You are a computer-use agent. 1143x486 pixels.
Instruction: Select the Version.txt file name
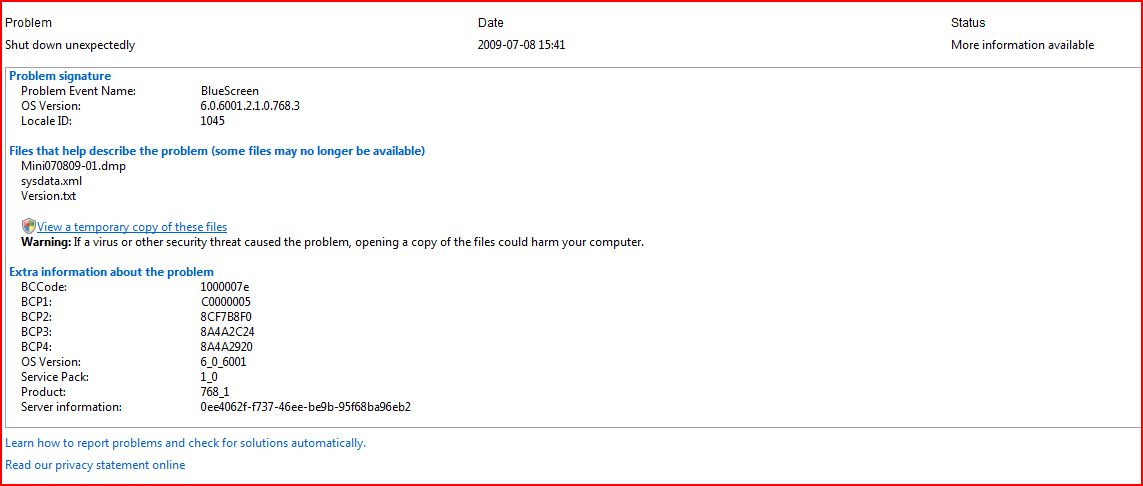(x=48, y=196)
